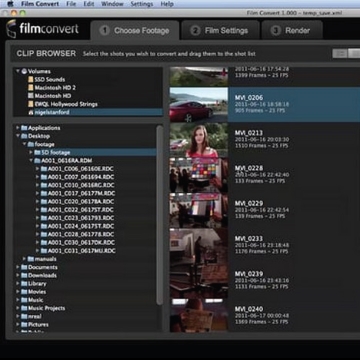Click the Desktop folder icon
360x360 pixels.
[x=24, y=136]
